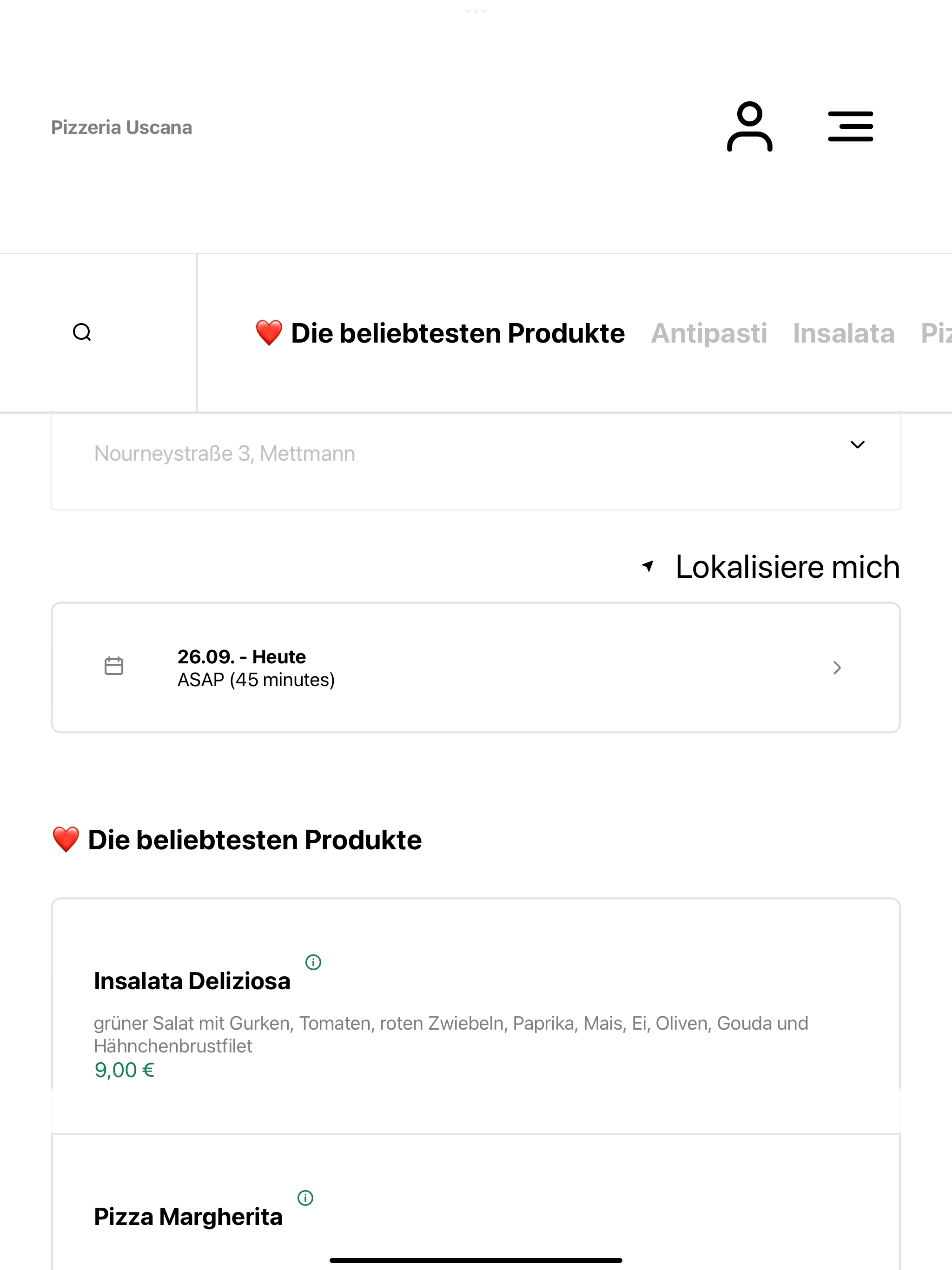Viewport: 952px width, 1270px height.
Task: Open delivery time options via right chevron
Action: point(837,668)
